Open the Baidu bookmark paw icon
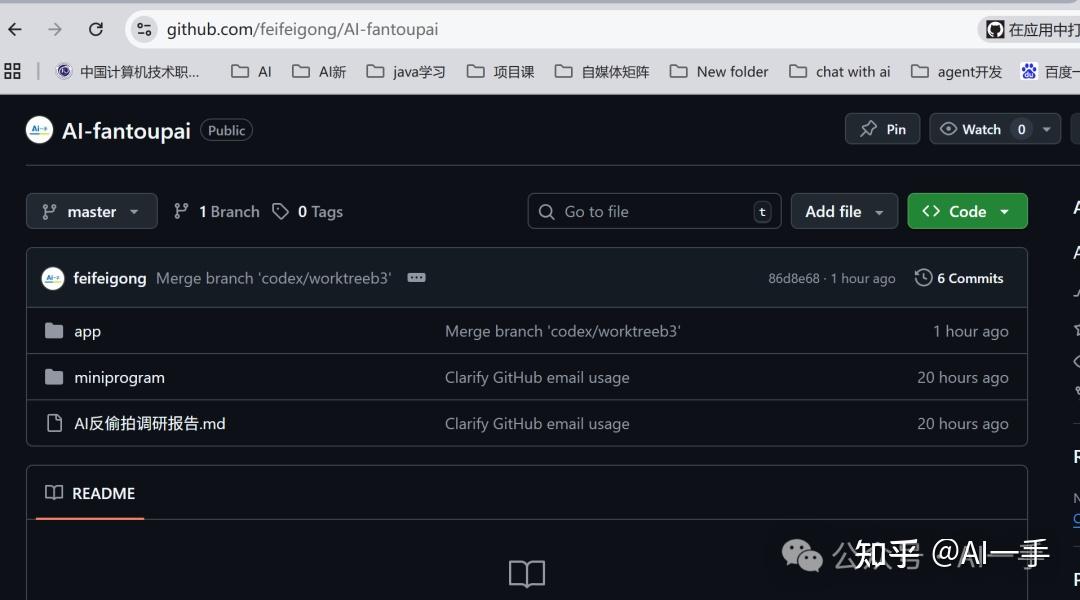The width and height of the screenshot is (1080, 600). click(1029, 72)
